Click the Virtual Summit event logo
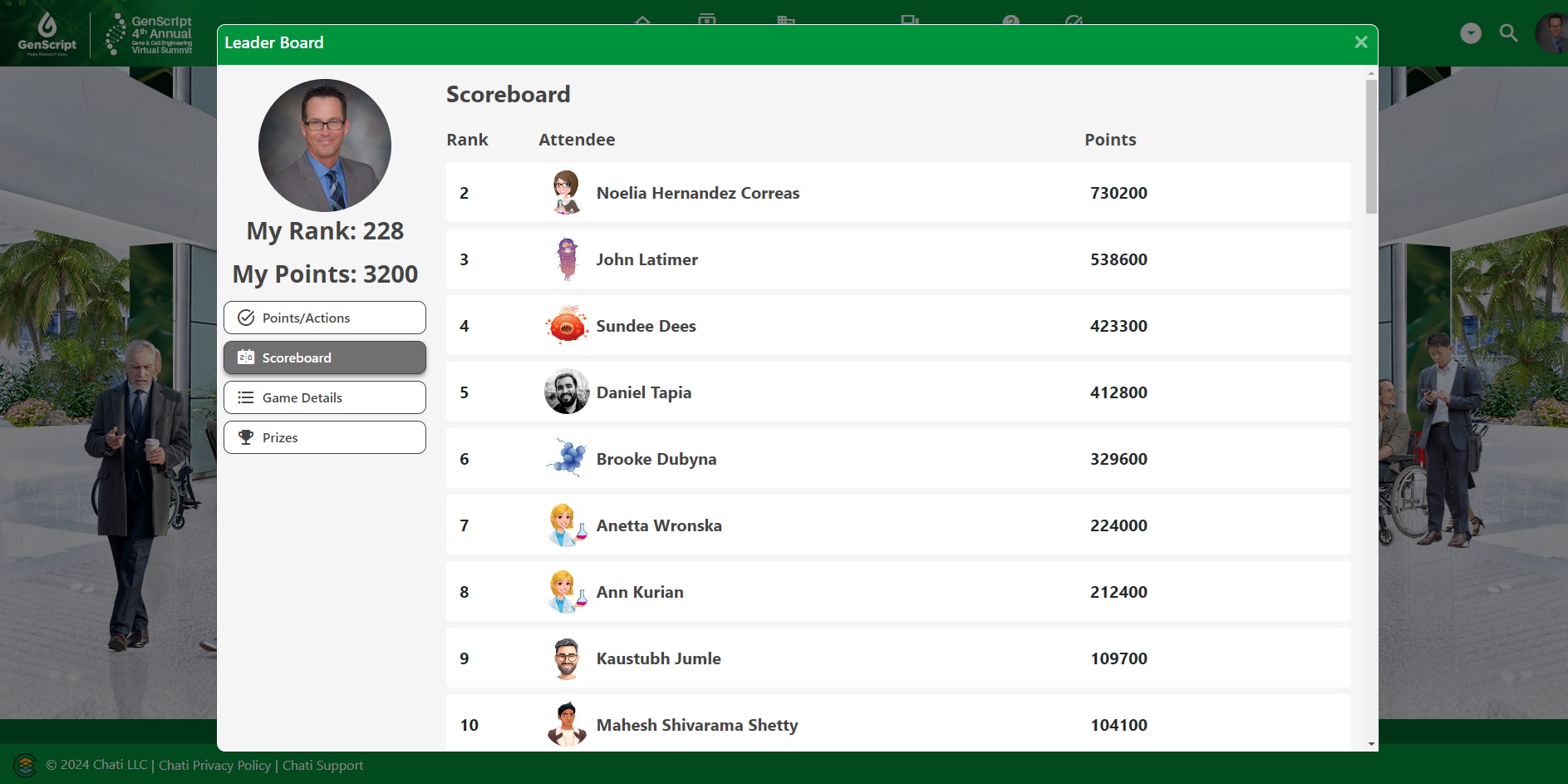 [150, 34]
